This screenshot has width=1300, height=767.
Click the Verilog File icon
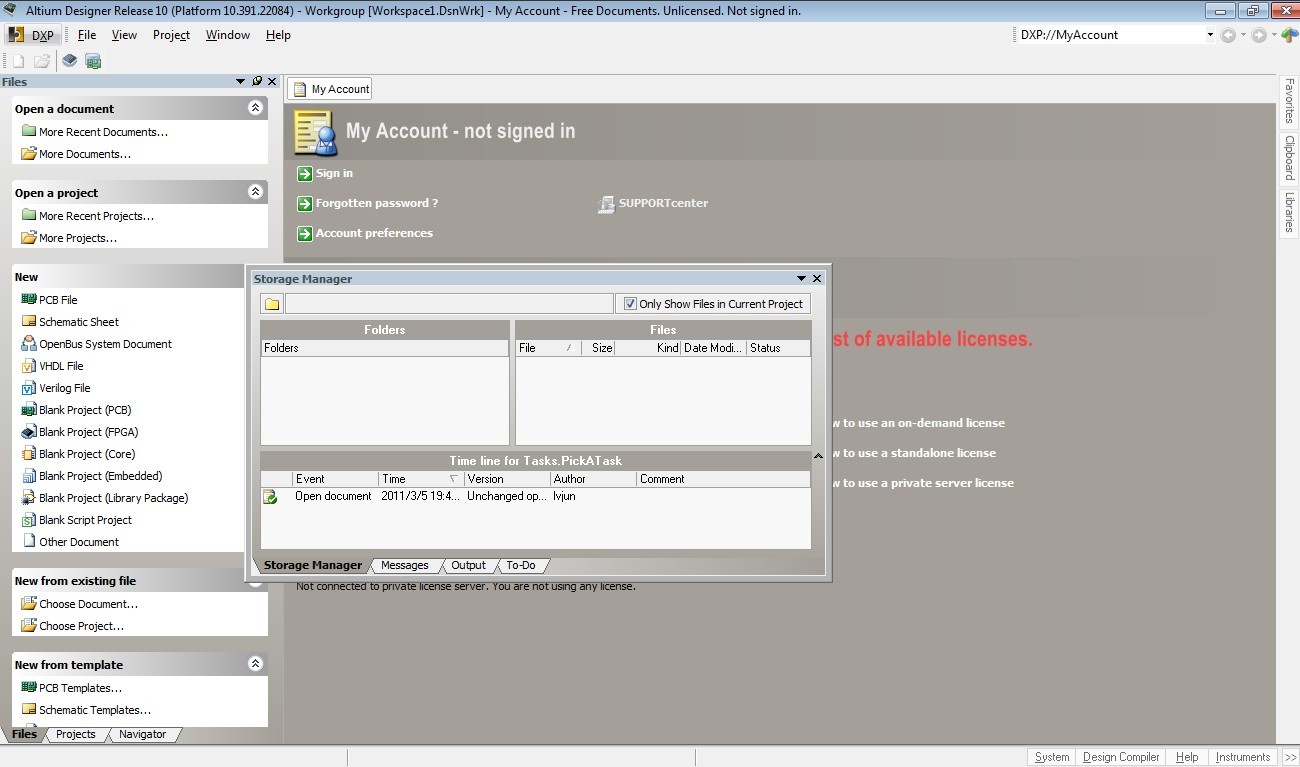(29, 387)
